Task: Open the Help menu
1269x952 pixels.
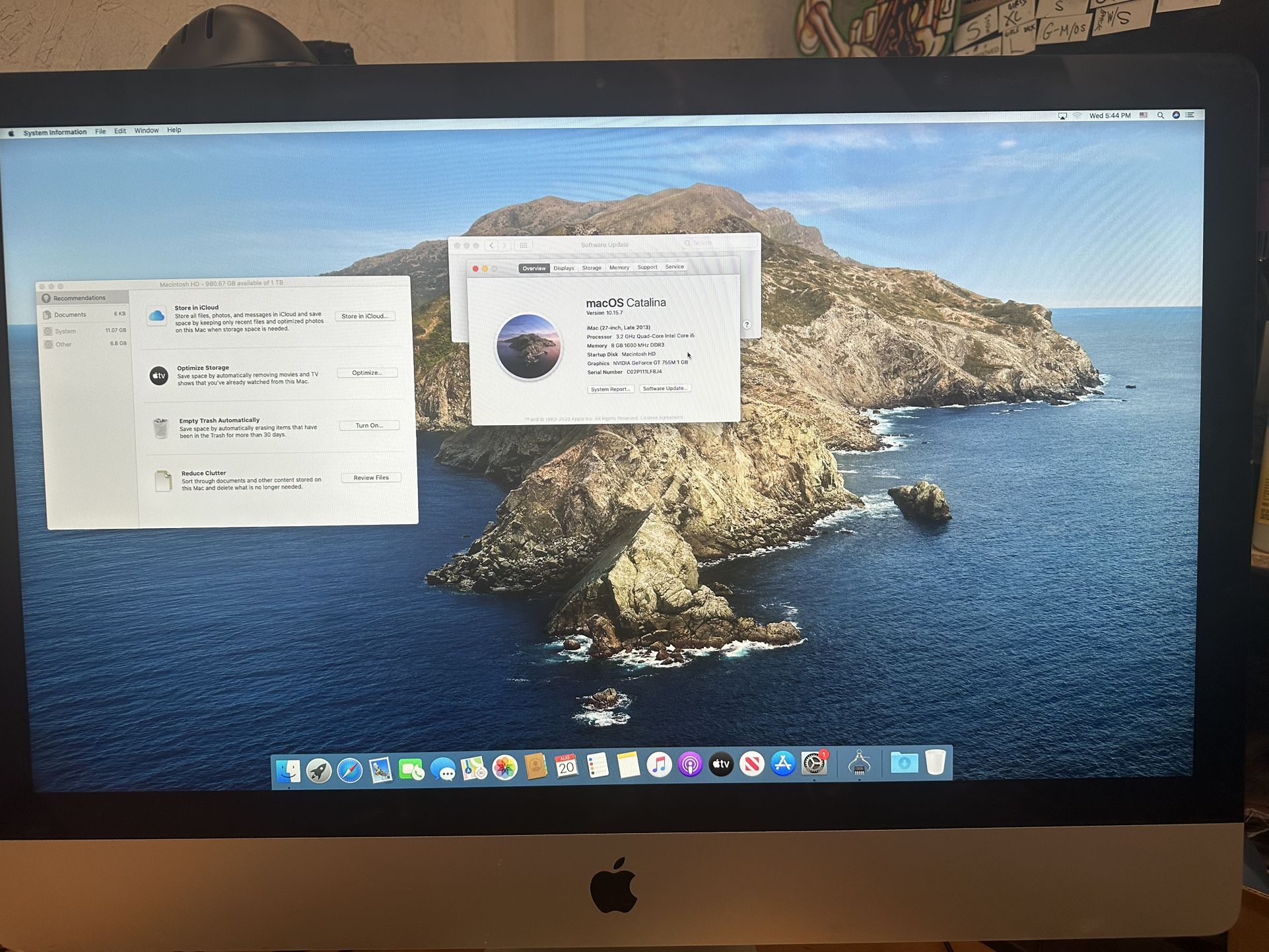Action: coord(174,130)
